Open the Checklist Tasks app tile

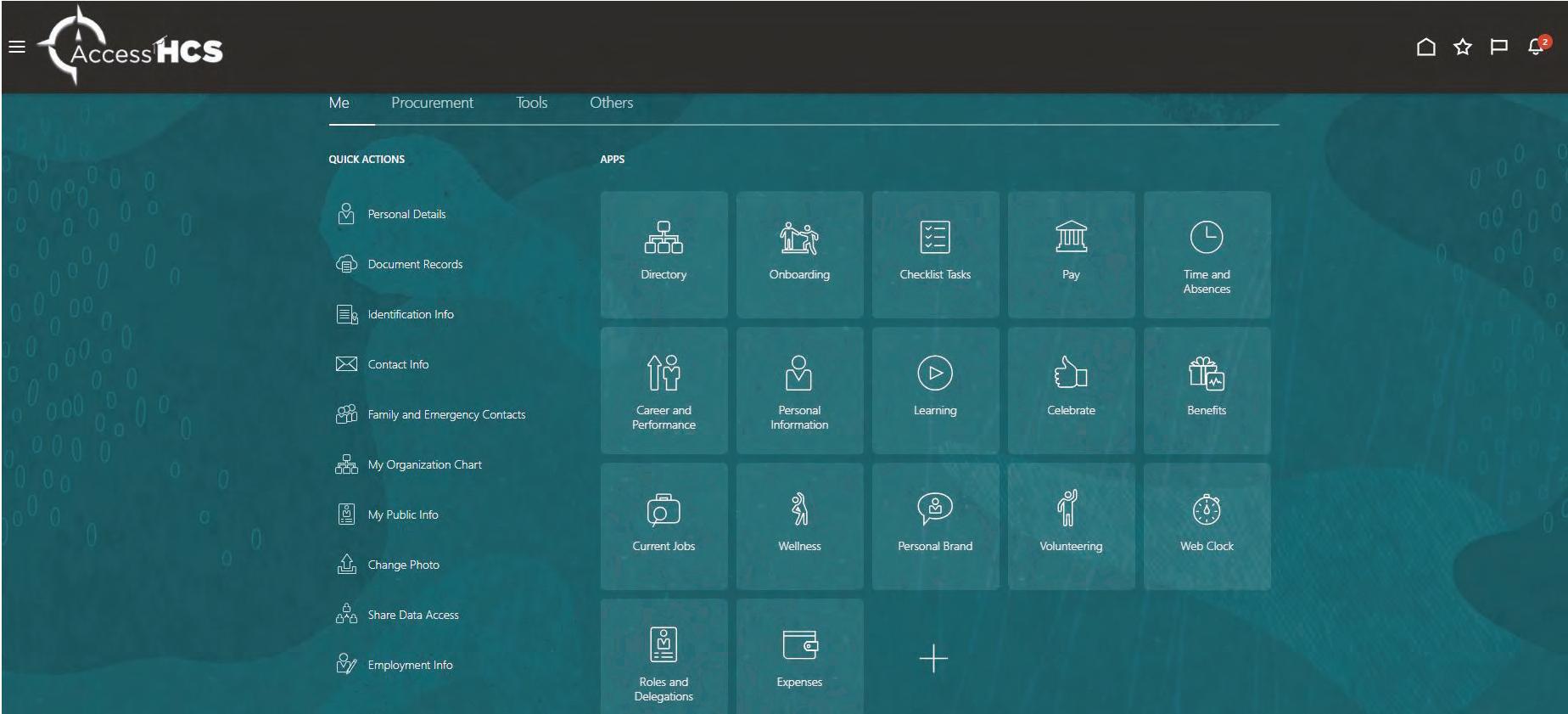pos(935,255)
